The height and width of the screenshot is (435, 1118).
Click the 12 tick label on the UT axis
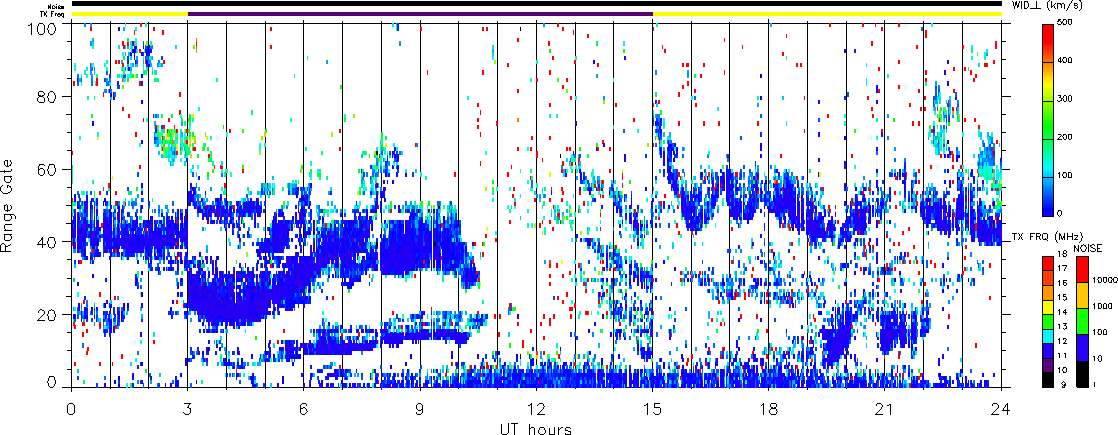pos(536,409)
